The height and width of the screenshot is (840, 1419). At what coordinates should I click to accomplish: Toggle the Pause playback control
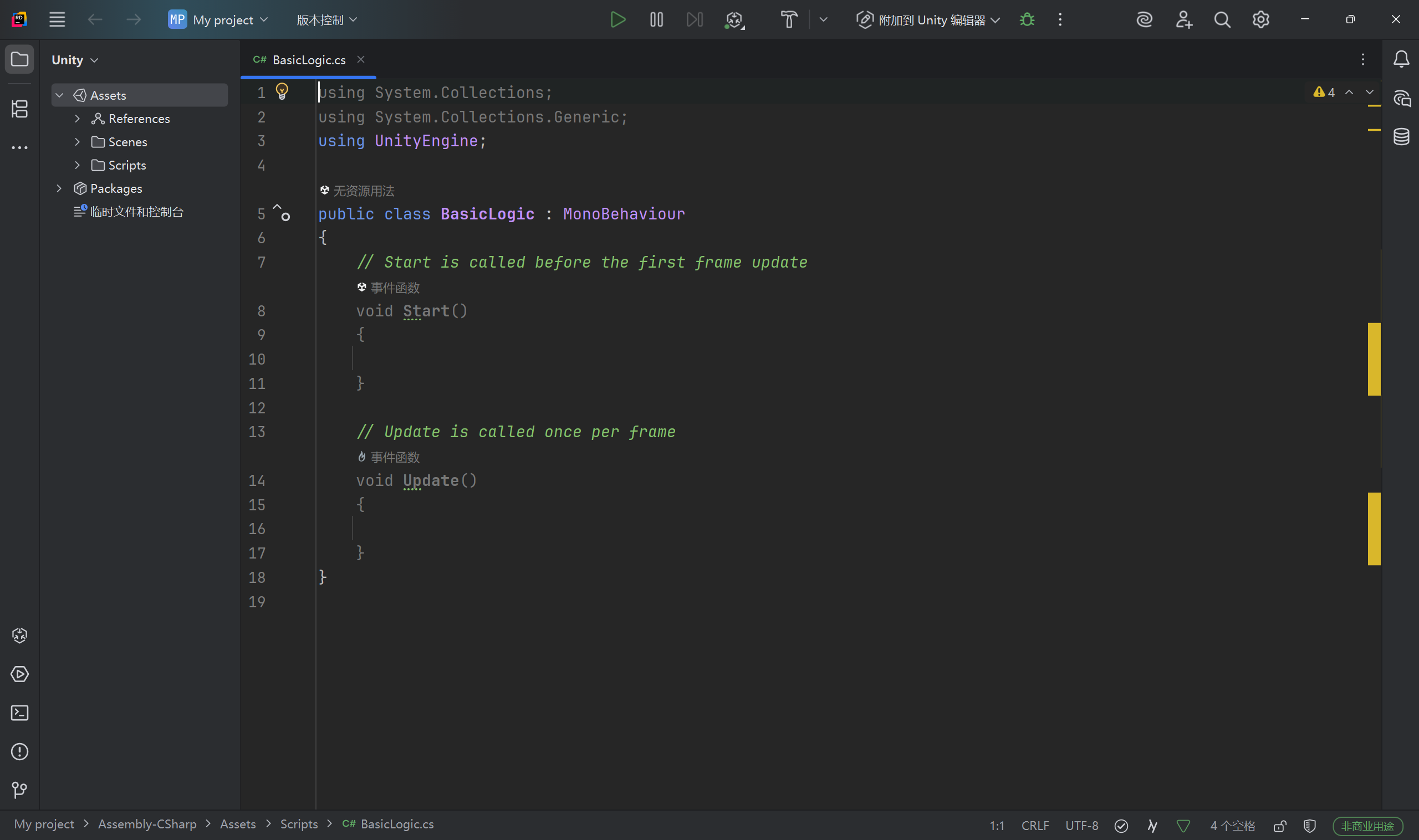tap(656, 20)
